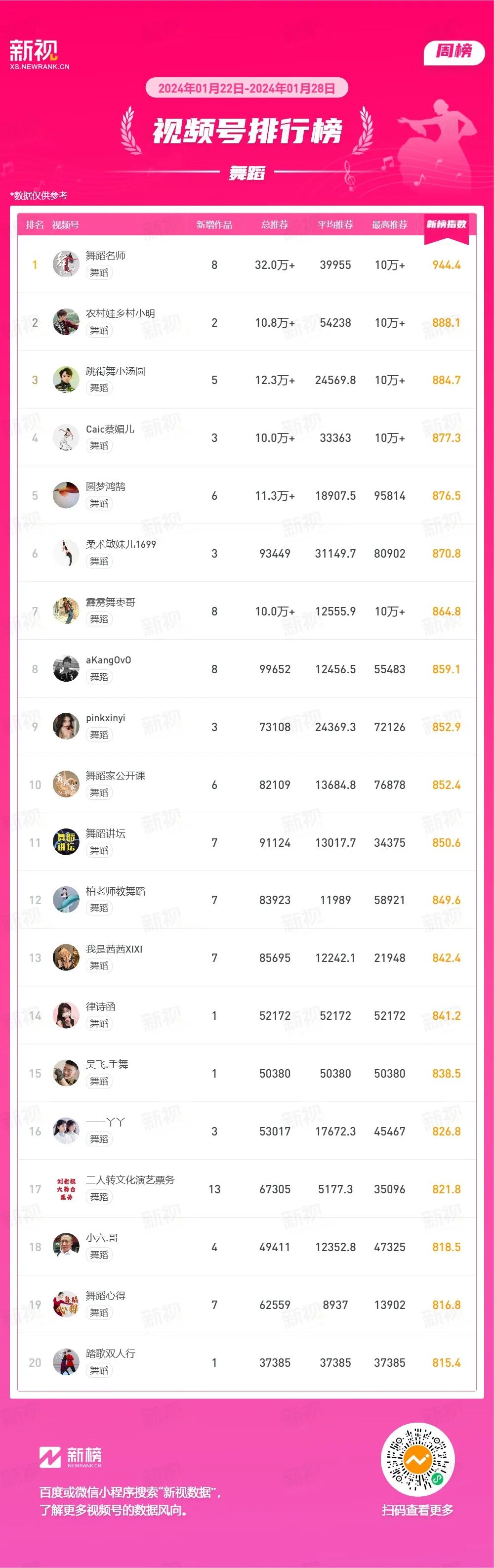
Task: Open 跳街舞小汤圆 avatar image
Action: (x=66, y=380)
